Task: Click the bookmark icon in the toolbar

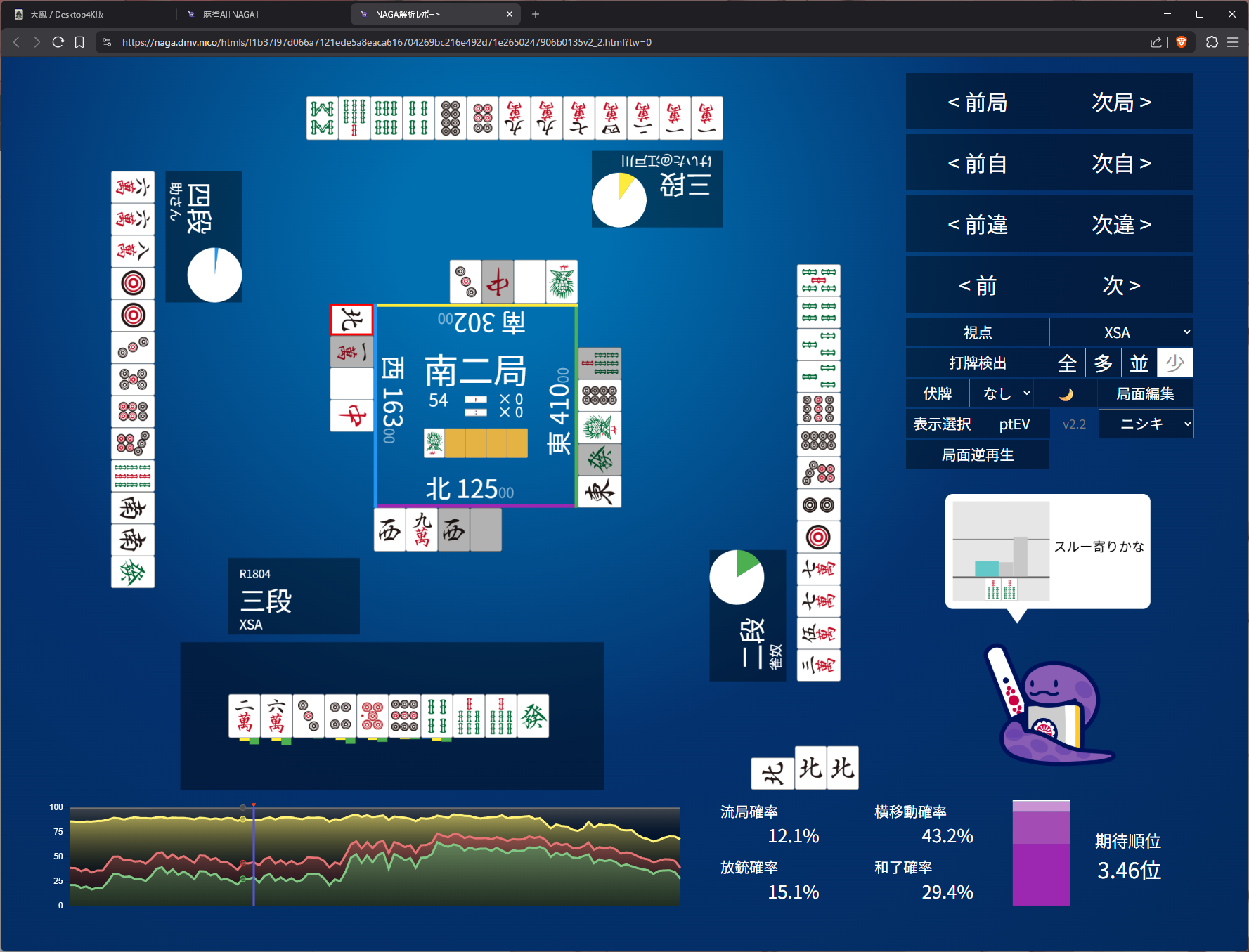Action: [79, 42]
